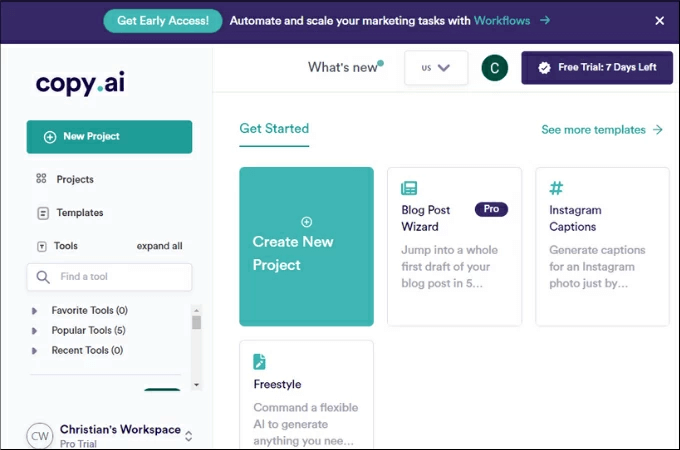Viewport: 680px width, 450px height.
Task: Click the Templates document icon
Action: [x=42, y=213]
